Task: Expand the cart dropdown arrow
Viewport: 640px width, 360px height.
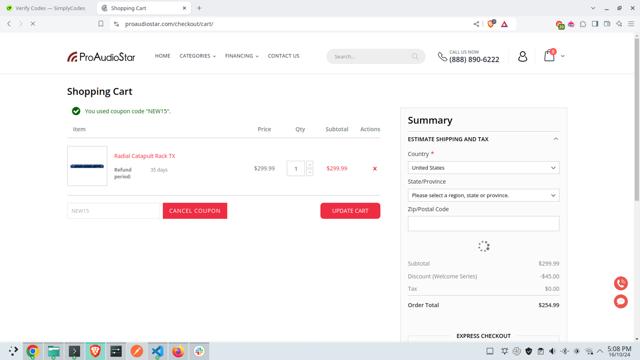Action: coord(562,56)
